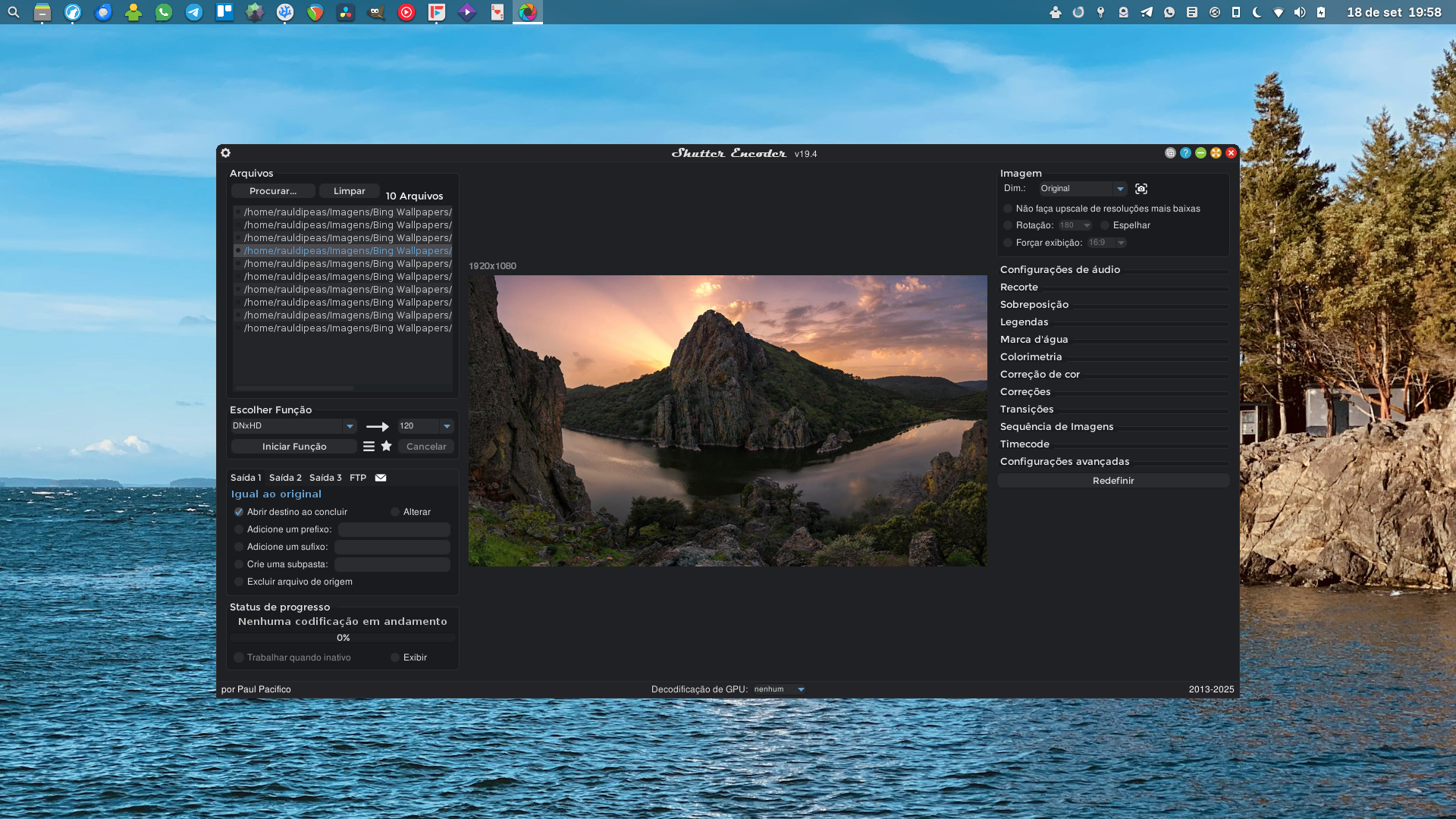Click the mail envelope icon tab

click(381, 478)
